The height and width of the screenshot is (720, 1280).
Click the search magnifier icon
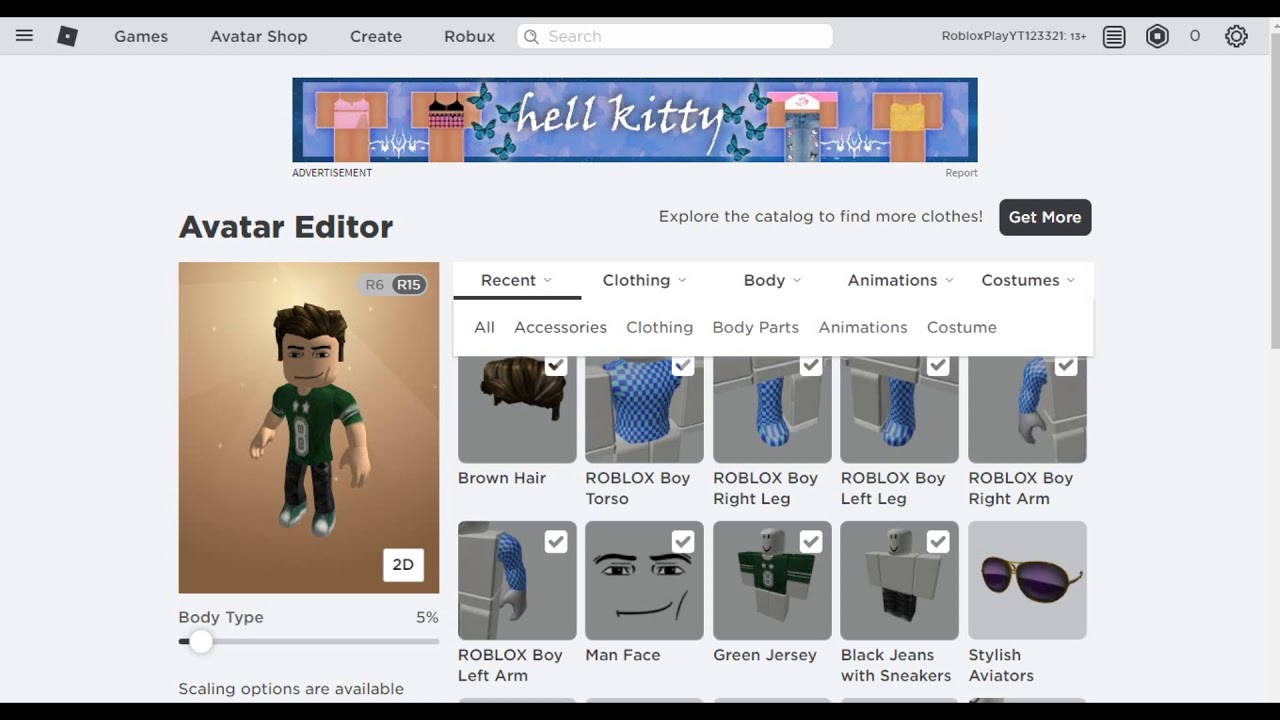(x=532, y=36)
